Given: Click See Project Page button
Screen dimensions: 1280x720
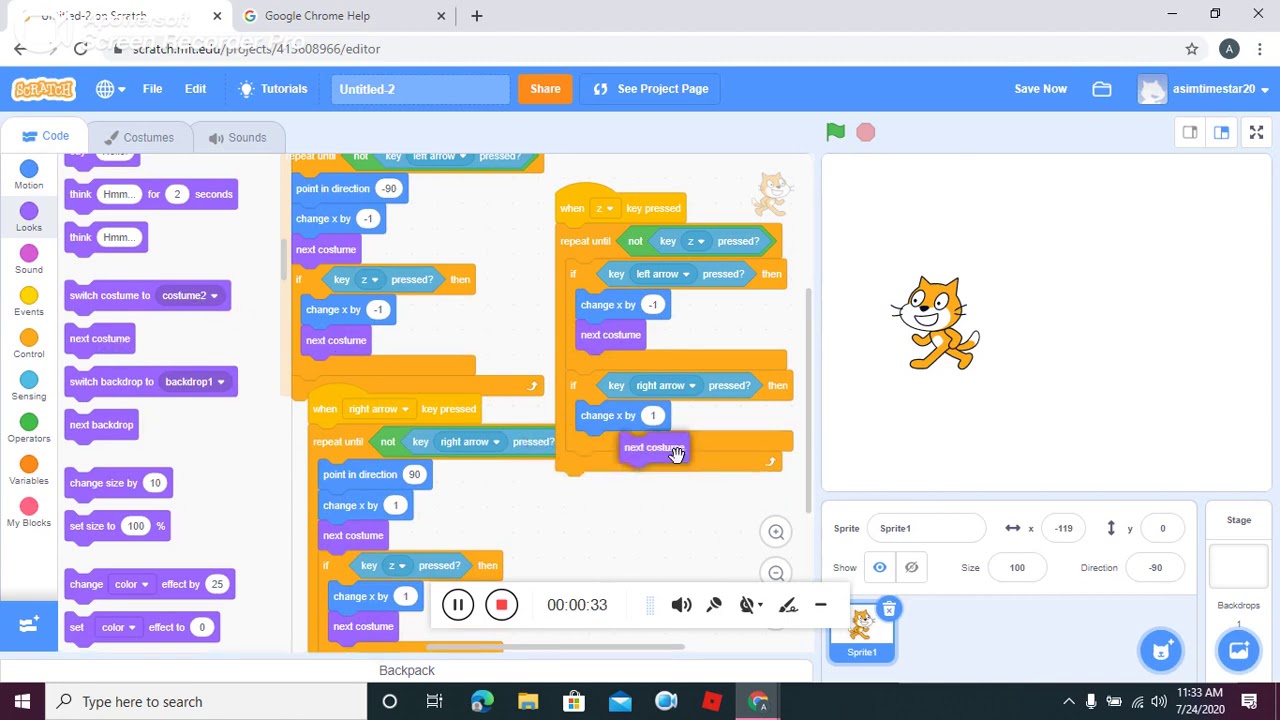Looking at the screenshot, I should tap(651, 89).
